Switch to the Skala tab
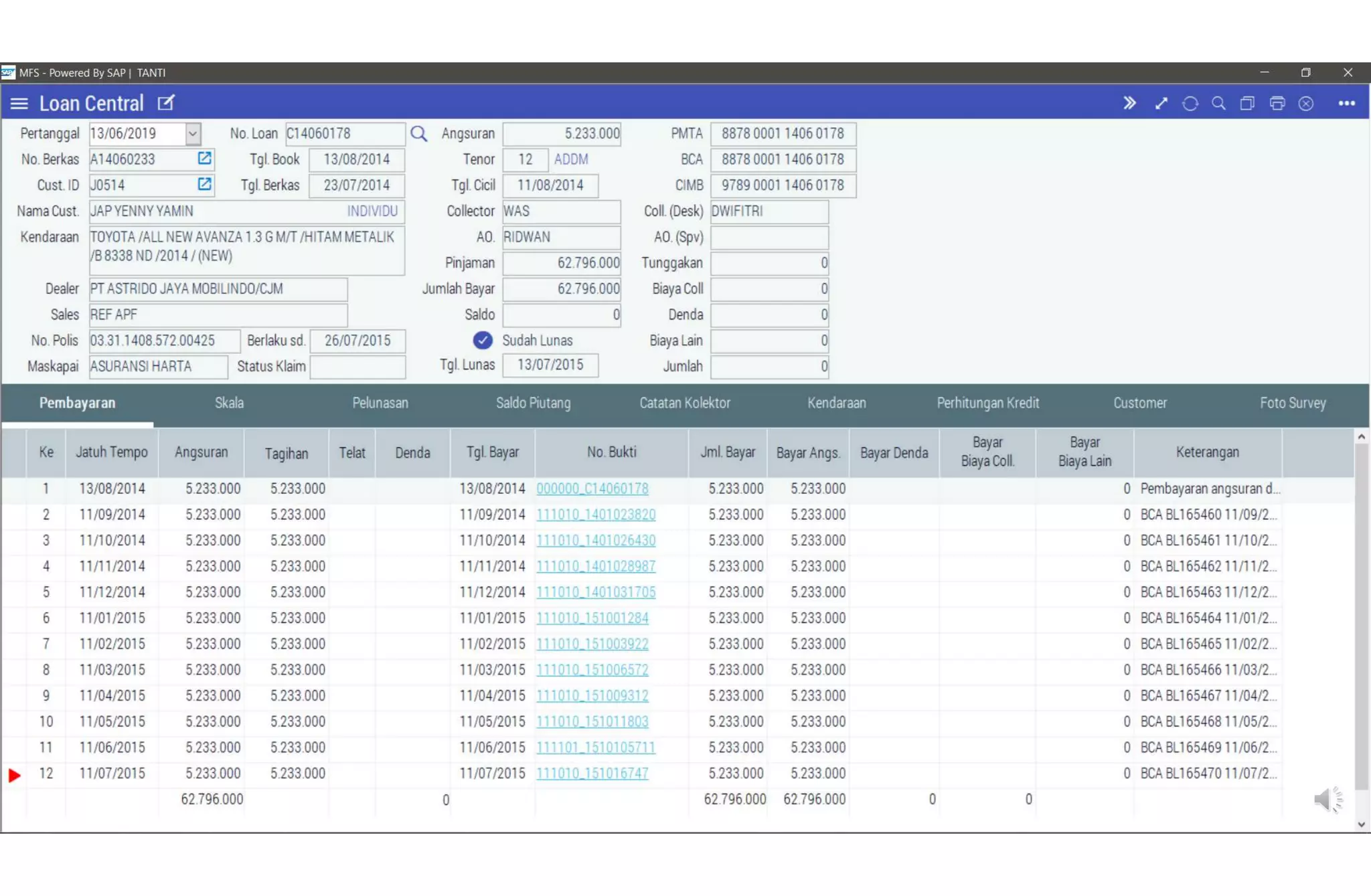The height and width of the screenshot is (896, 1371). click(229, 404)
